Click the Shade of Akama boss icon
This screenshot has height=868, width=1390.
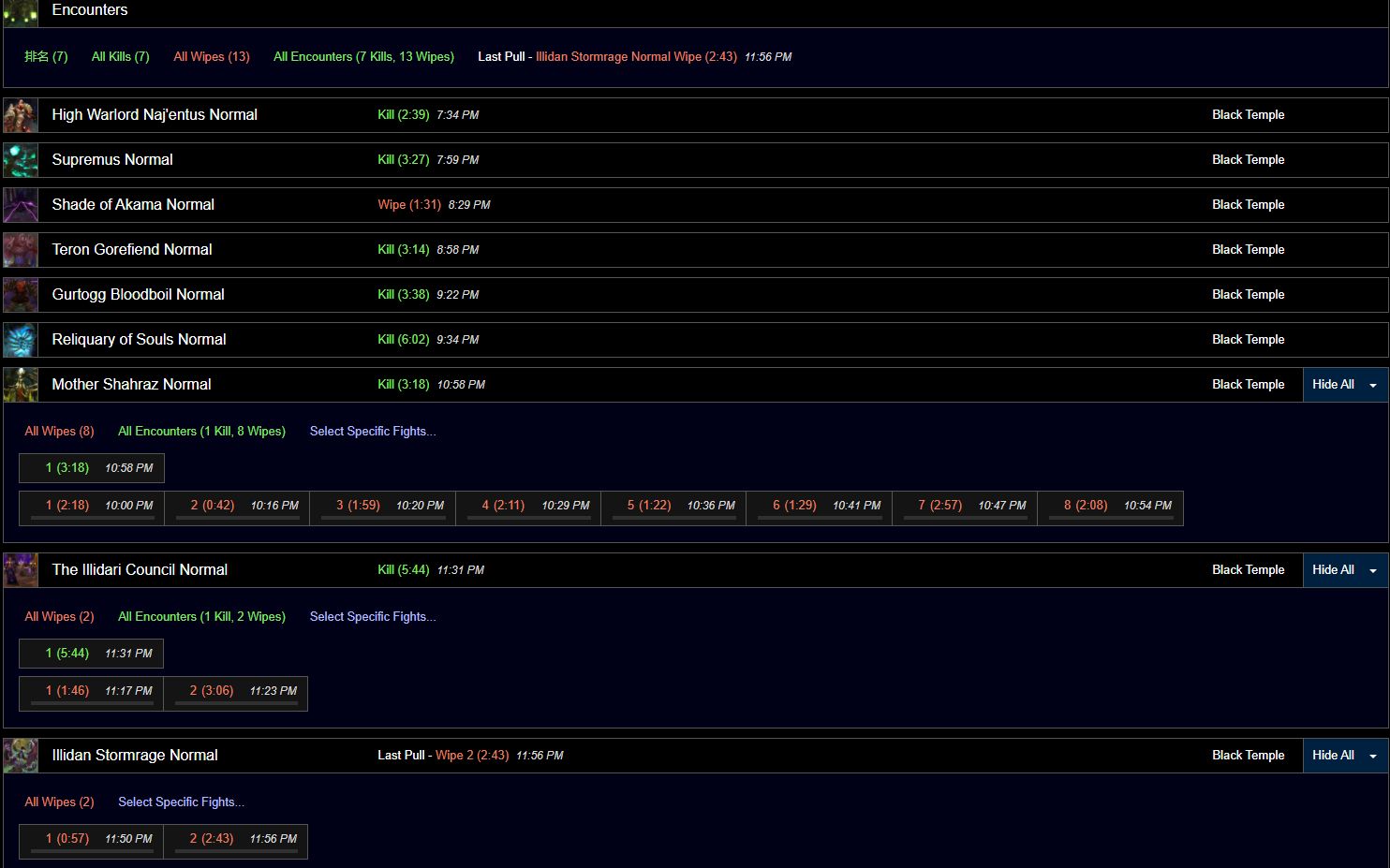pos(21,205)
